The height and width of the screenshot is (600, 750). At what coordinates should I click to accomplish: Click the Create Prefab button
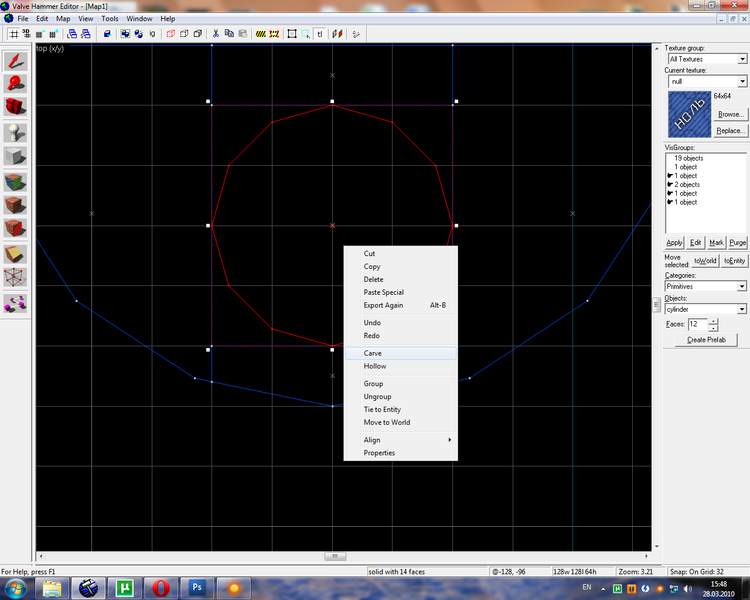(x=706, y=340)
